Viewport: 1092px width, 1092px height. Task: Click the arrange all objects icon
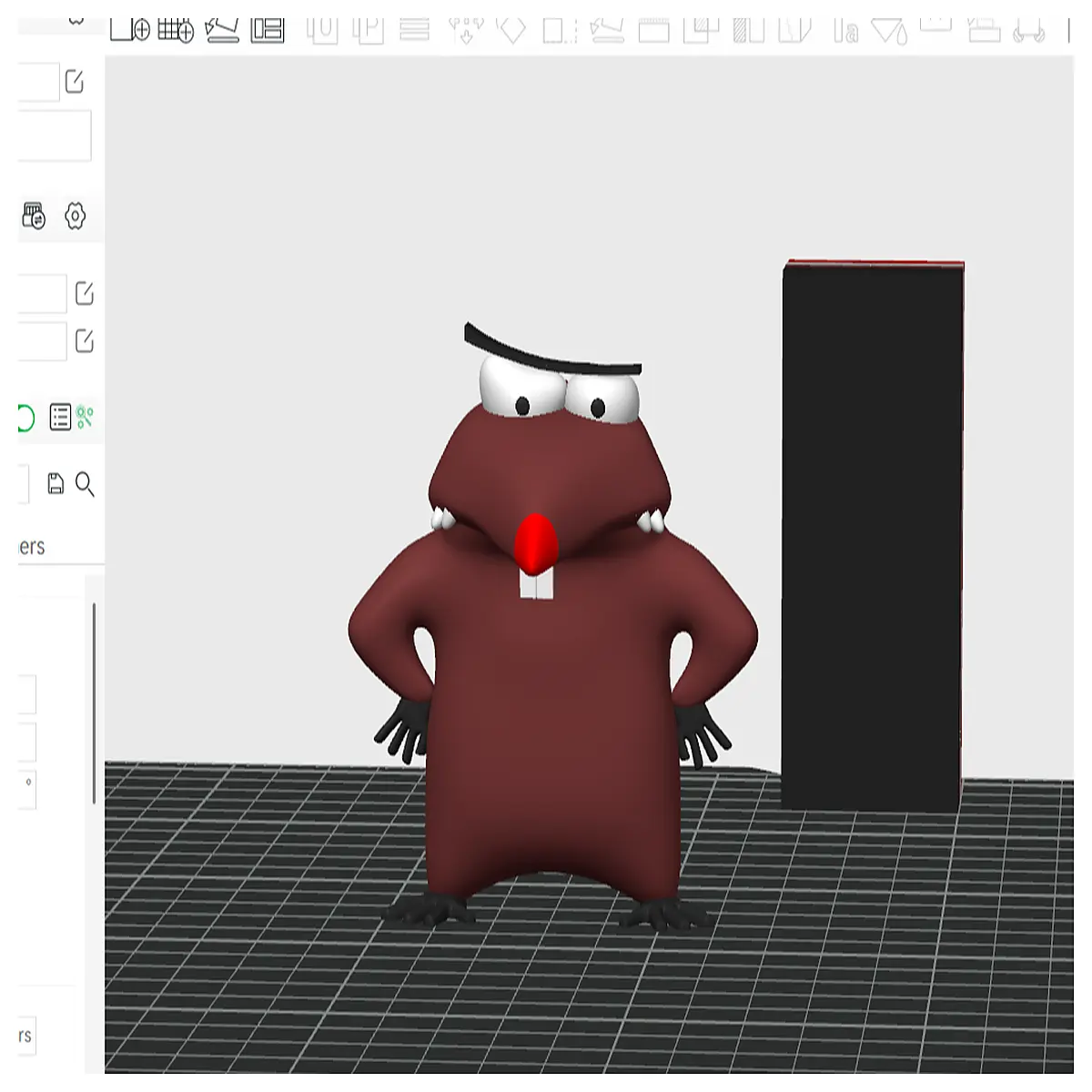(268, 30)
